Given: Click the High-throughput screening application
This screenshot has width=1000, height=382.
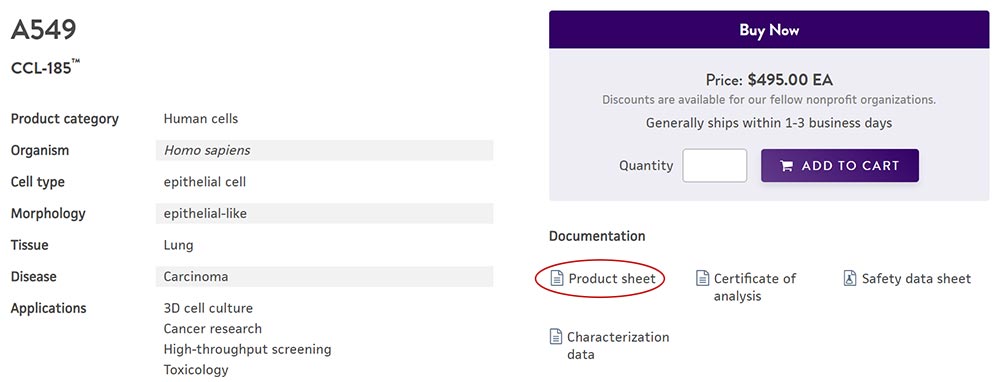Looking at the screenshot, I should click(x=247, y=349).
